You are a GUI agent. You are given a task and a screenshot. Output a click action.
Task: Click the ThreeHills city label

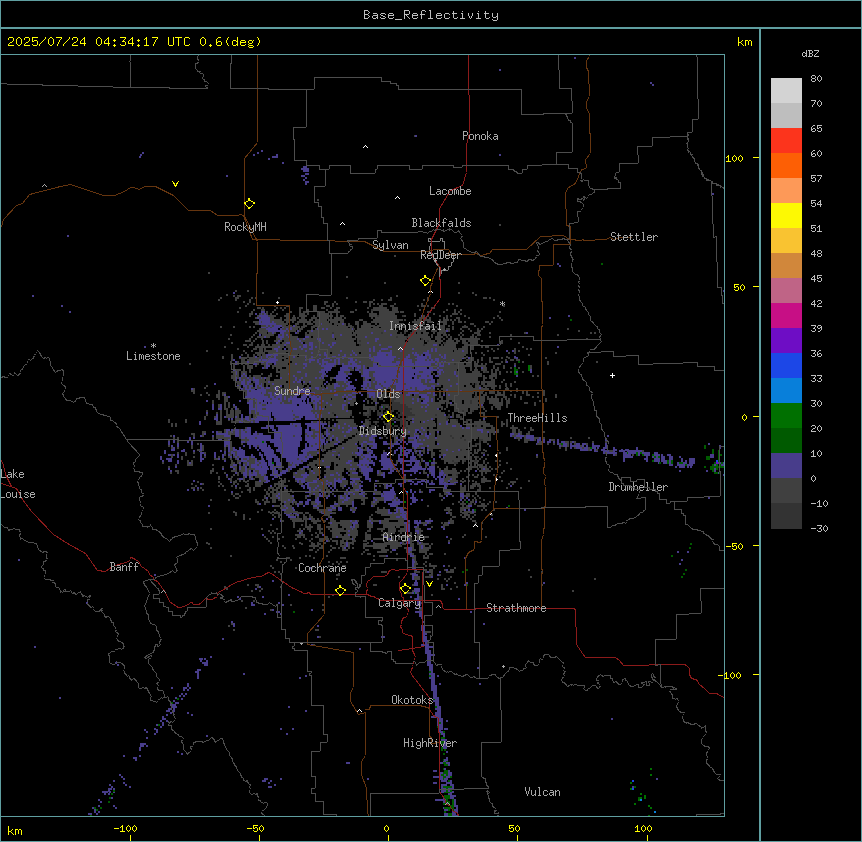[x=537, y=418]
